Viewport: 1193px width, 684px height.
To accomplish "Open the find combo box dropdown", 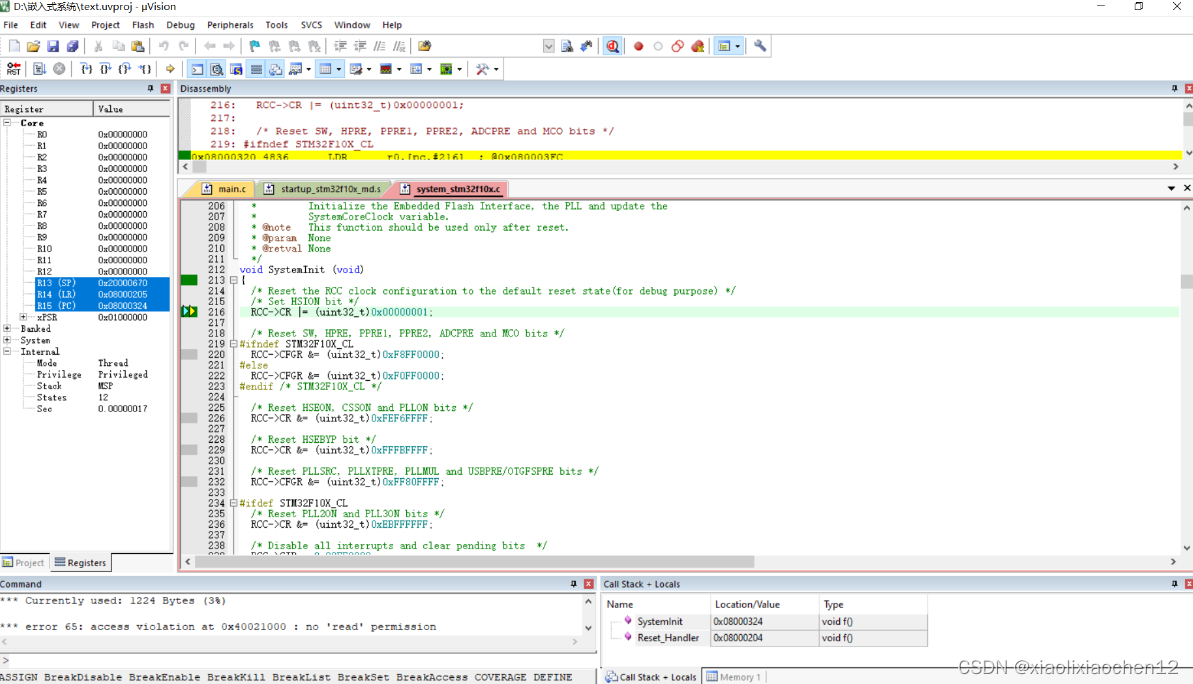I will click(x=549, y=46).
